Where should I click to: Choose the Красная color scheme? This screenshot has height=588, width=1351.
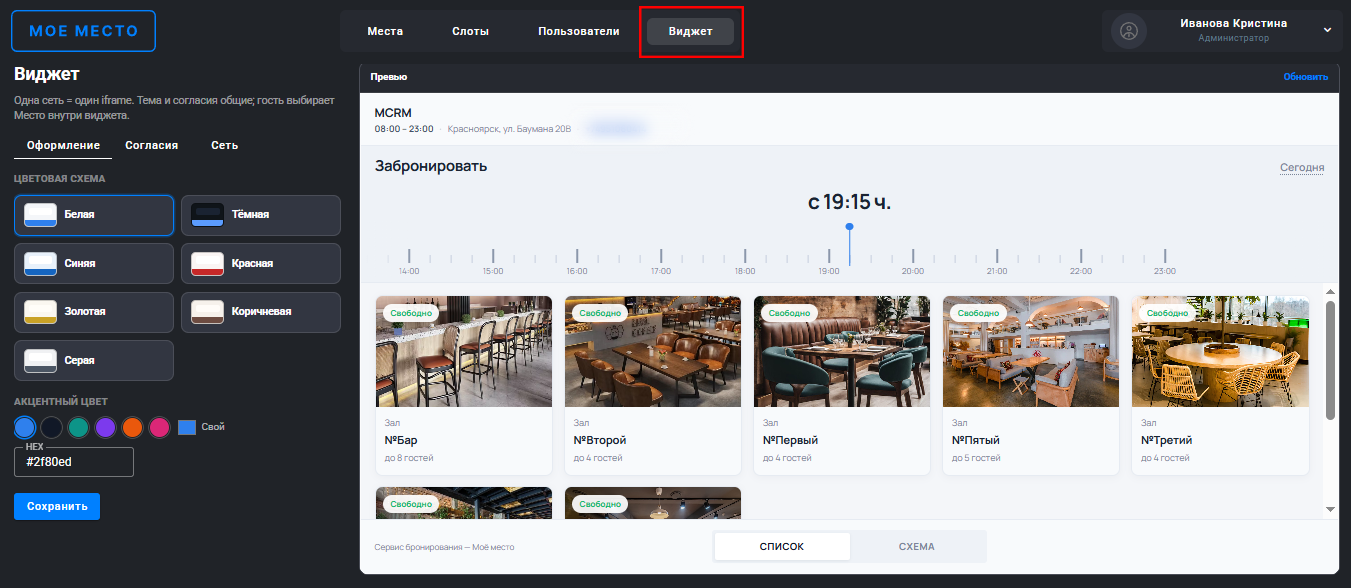point(261,263)
